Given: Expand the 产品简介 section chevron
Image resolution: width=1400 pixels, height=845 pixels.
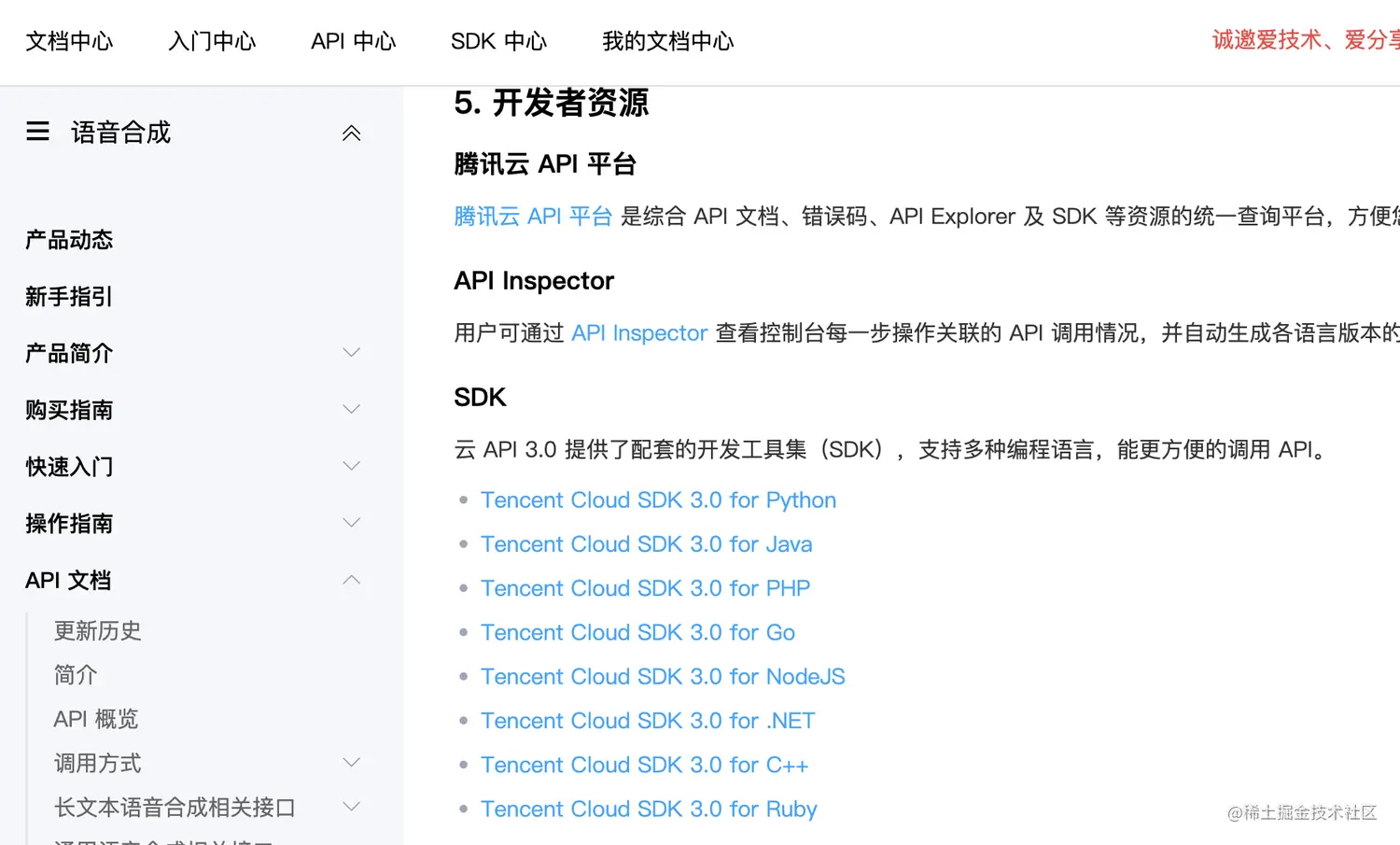Looking at the screenshot, I should 351,353.
